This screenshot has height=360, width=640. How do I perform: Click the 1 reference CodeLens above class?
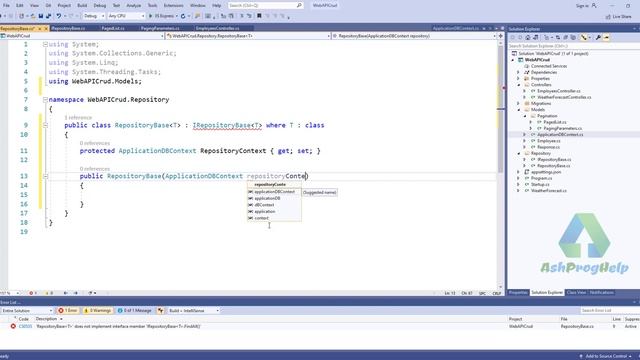(78, 118)
